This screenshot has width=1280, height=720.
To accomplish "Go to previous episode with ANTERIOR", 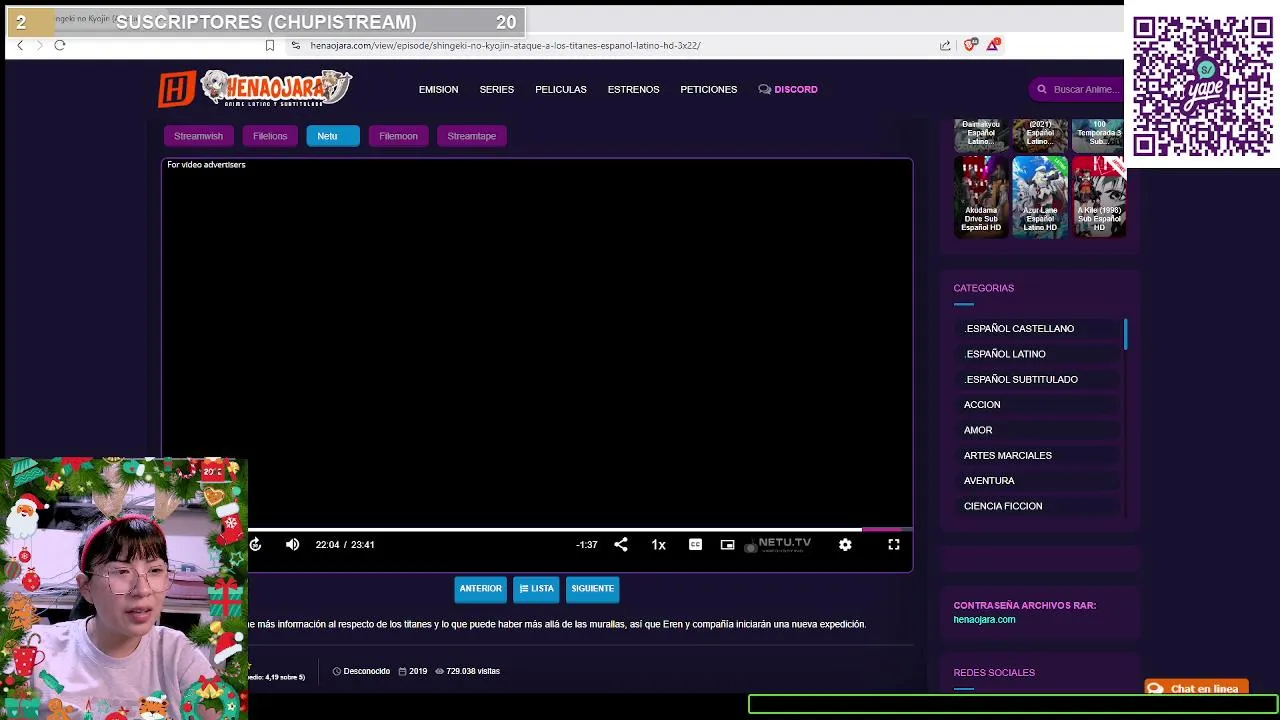I will click(x=480, y=589).
